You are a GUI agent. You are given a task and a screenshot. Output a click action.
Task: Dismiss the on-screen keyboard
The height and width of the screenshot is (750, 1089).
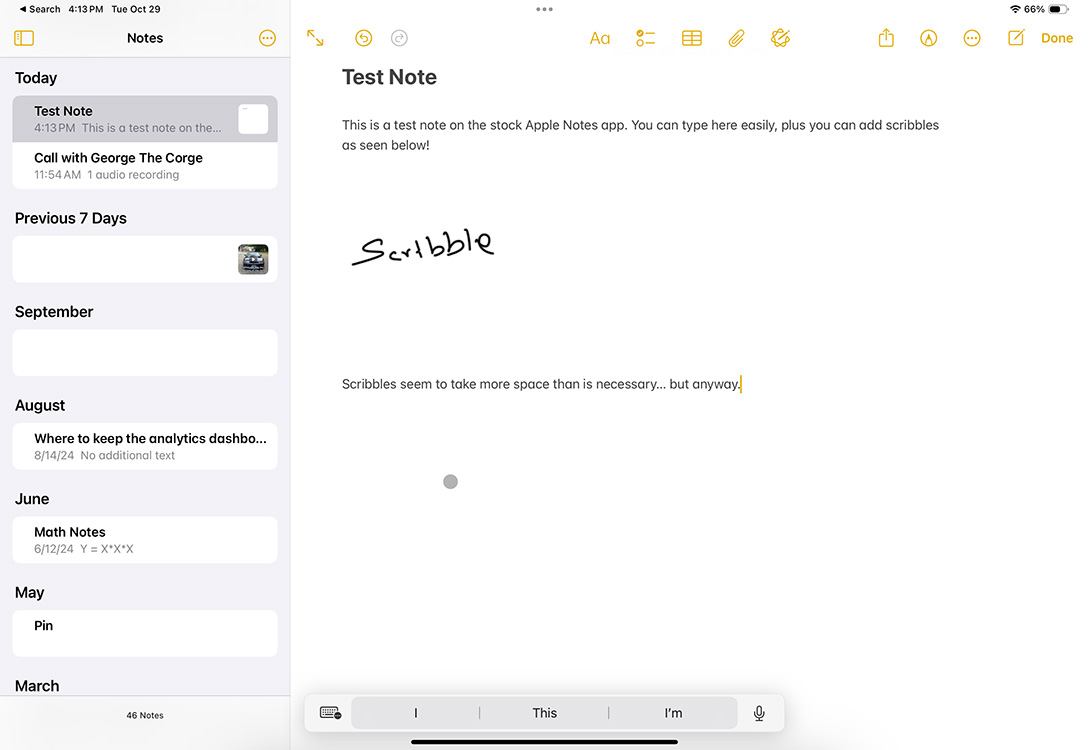[330, 712]
